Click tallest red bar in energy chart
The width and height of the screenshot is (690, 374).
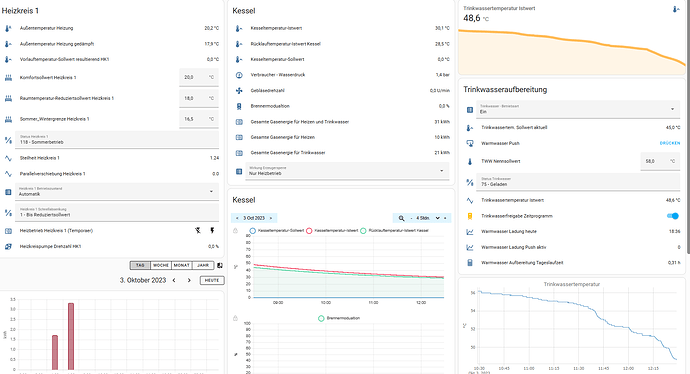coord(71,336)
